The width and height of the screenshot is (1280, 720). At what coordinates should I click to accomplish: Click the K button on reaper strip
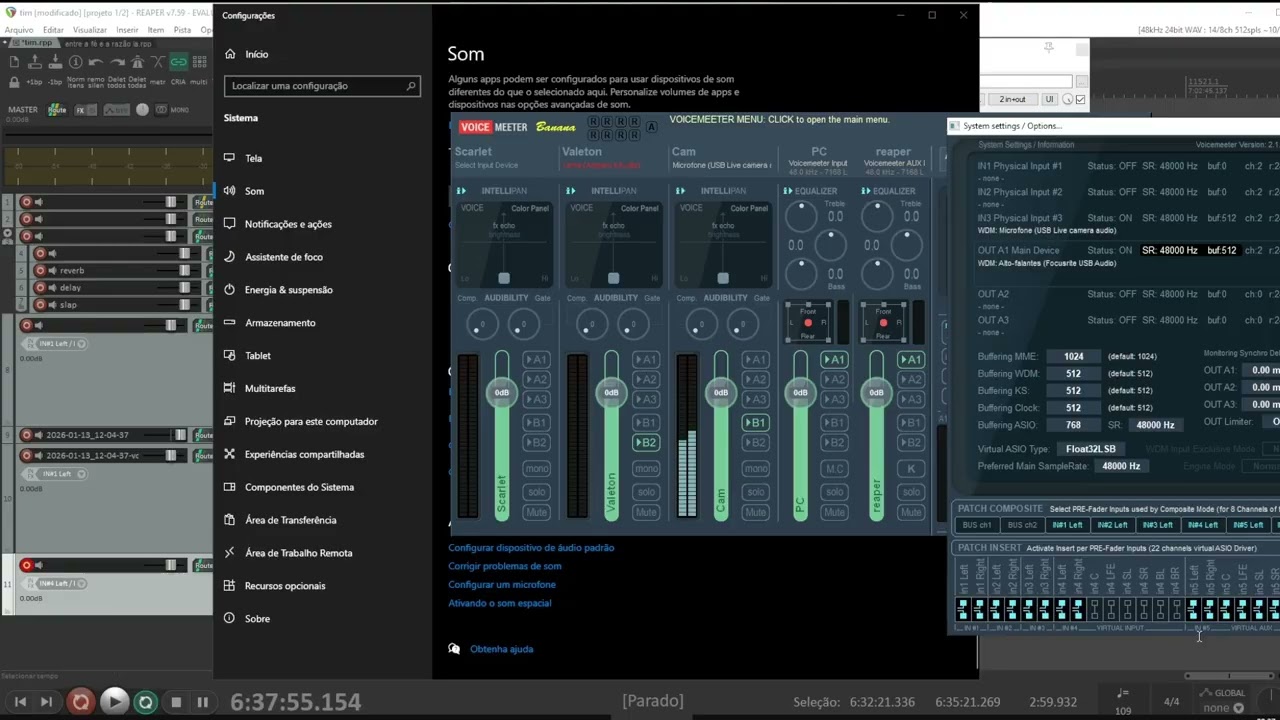[x=910, y=468]
